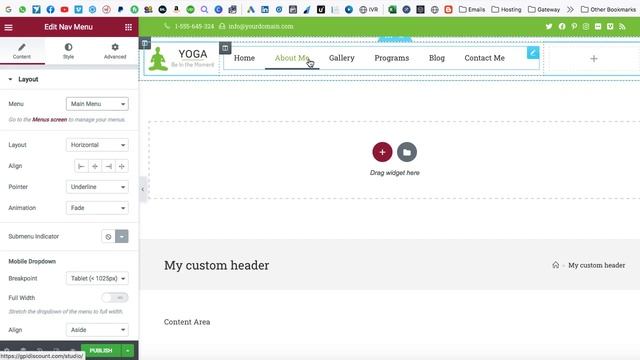Screen dimensions: 640x360
Task: Open the Contact Me menu item
Action: tap(484, 58)
